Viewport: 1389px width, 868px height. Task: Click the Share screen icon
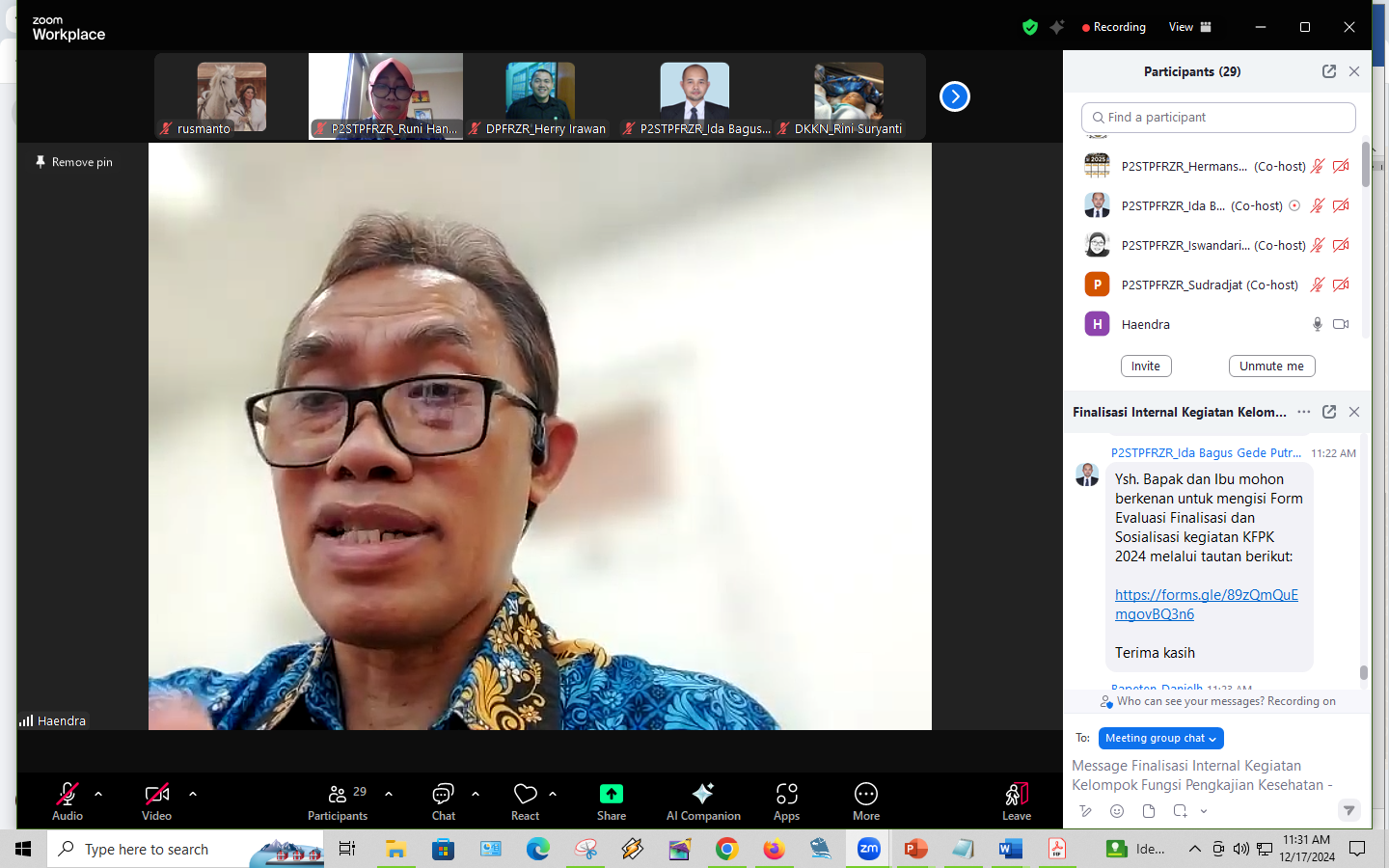(x=612, y=800)
